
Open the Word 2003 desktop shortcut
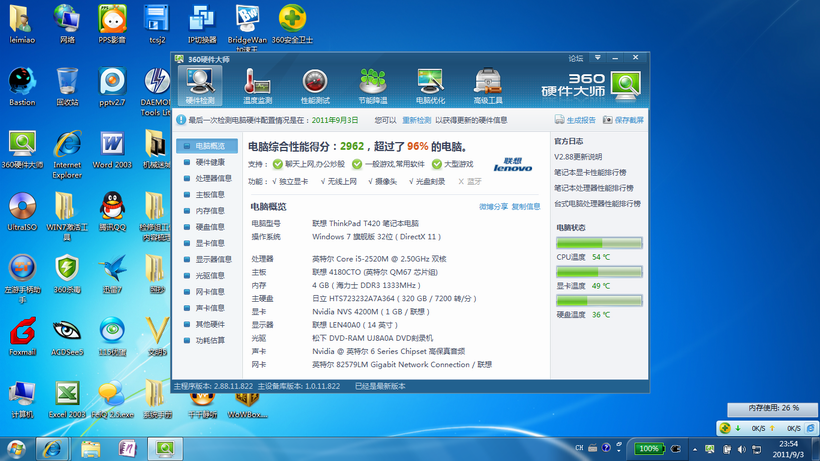pos(112,149)
